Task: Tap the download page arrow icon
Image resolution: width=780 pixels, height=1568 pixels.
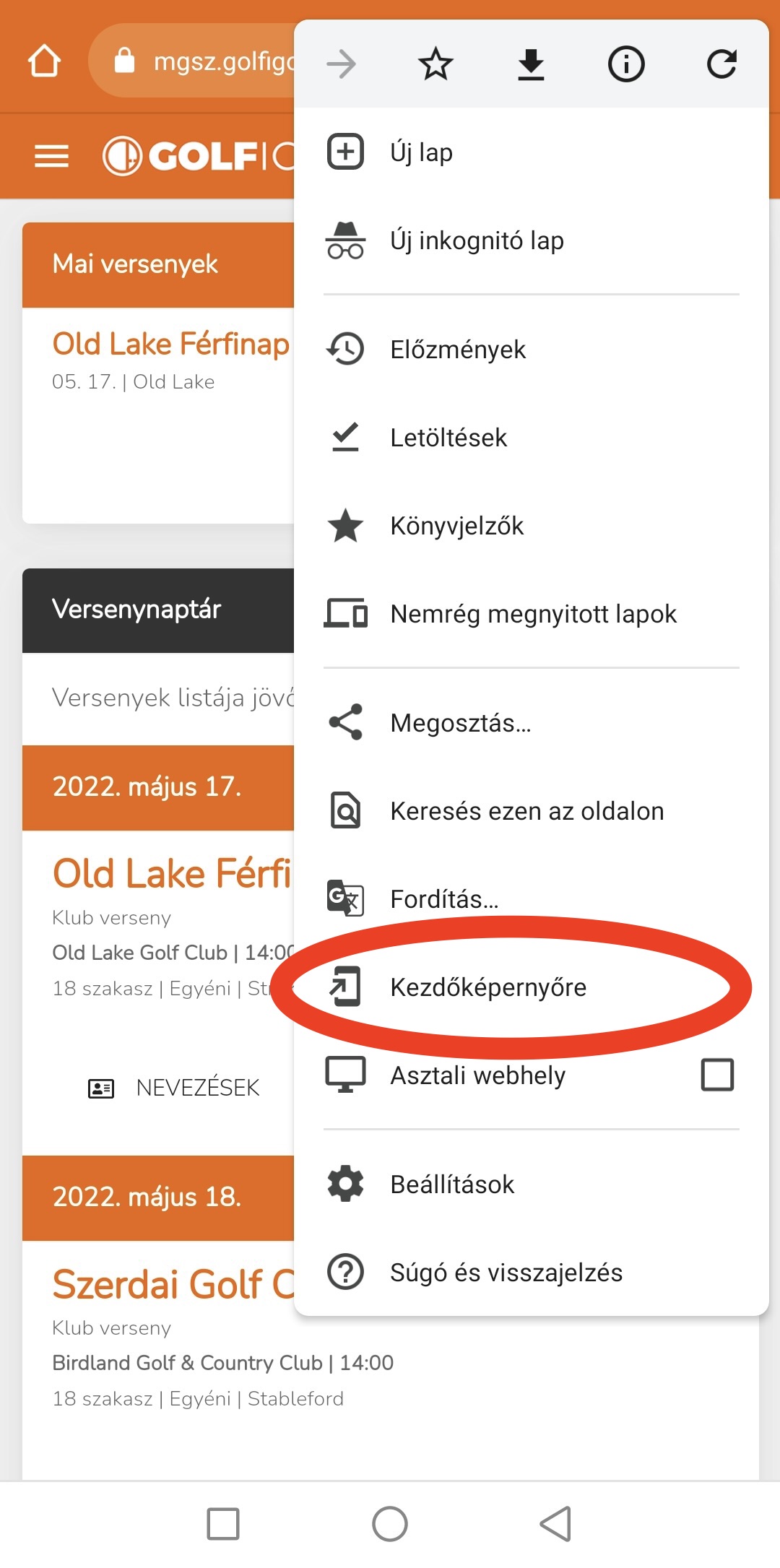Action: tap(531, 64)
